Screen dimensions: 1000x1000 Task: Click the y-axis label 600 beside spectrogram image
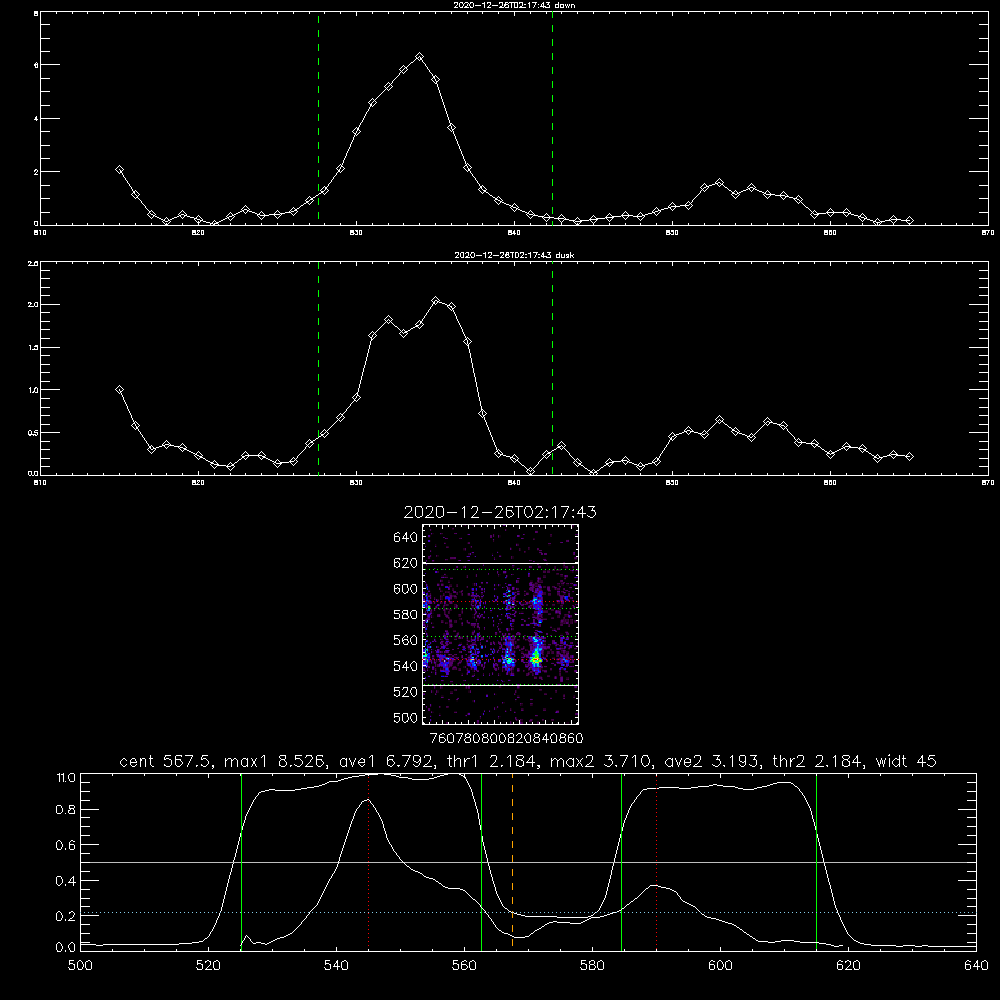pos(406,589)
